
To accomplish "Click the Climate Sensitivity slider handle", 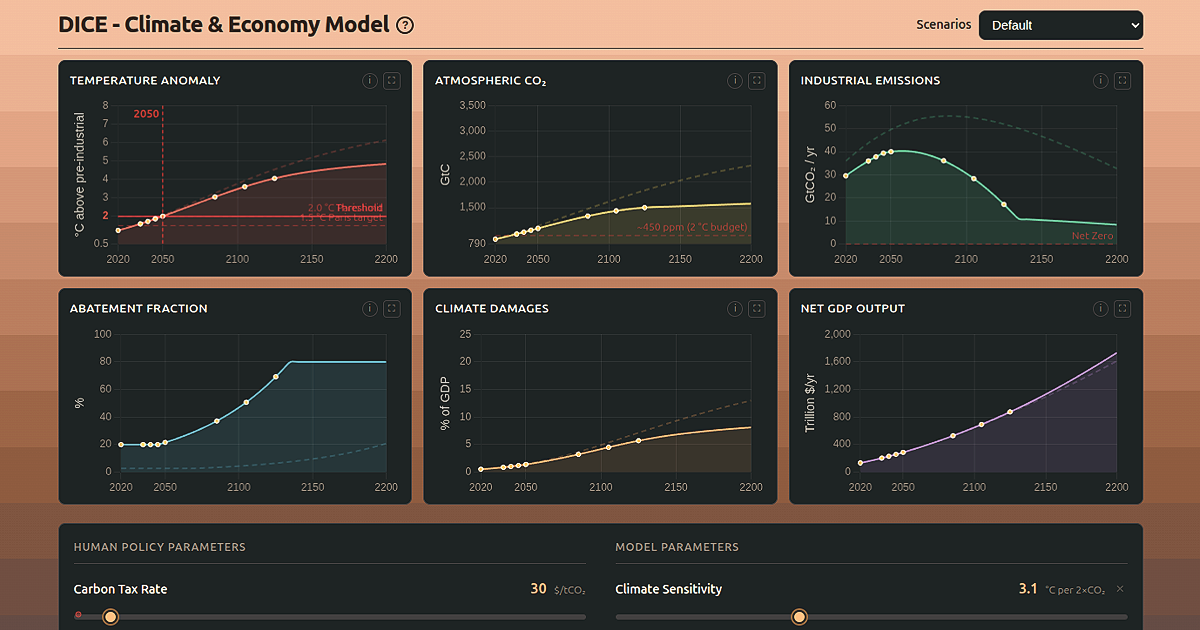I will pos(799,617).
